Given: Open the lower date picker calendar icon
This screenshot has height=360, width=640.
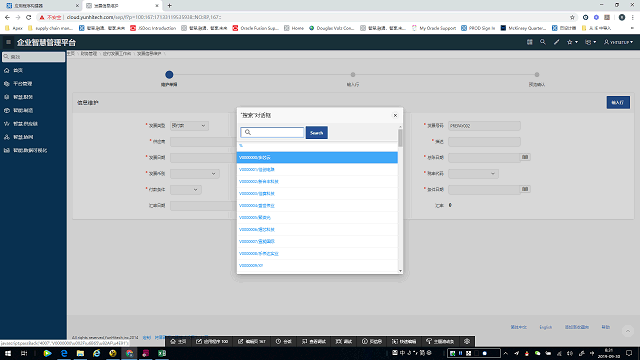Looking at the screenshot, I should point(525,189).
